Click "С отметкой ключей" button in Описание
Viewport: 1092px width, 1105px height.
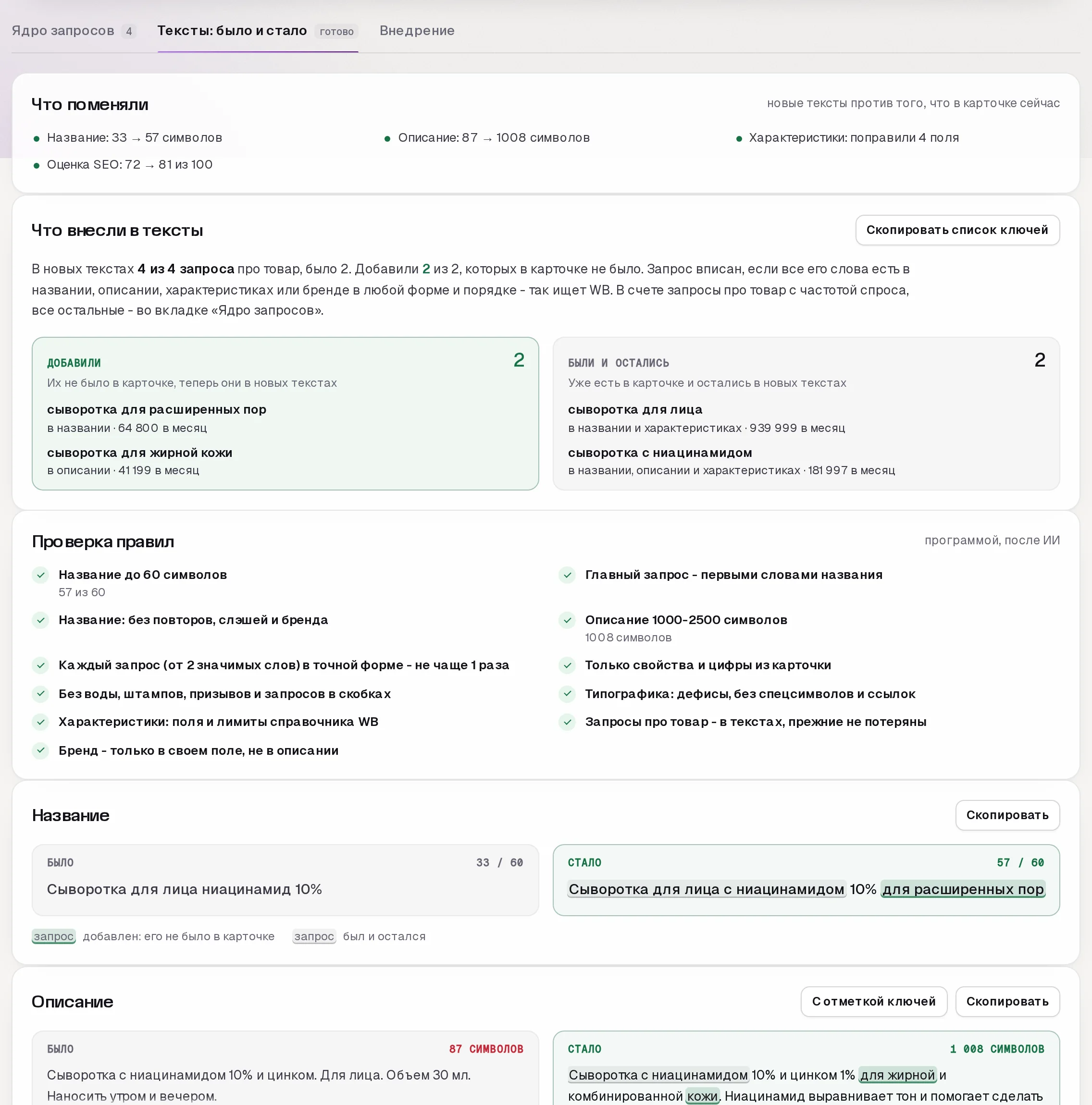coord(873,1002)
